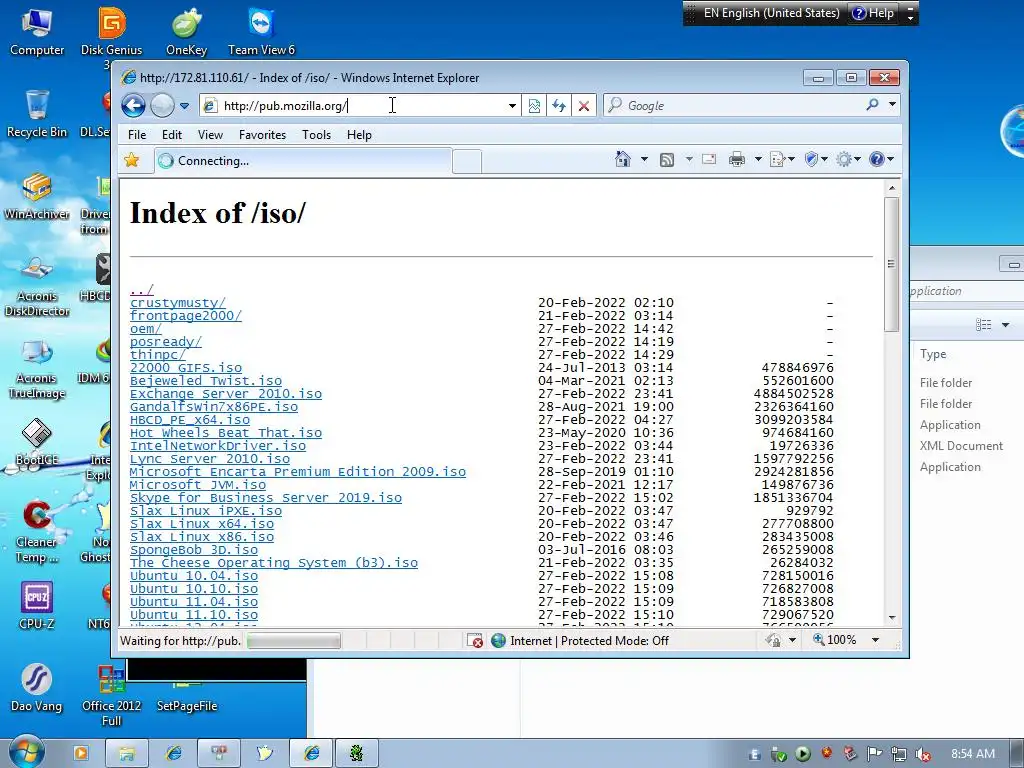The height and width of the screenshot is (768, 1024).
Task: Click the page scrollbar up arrow
Action: tap(891, 188)
